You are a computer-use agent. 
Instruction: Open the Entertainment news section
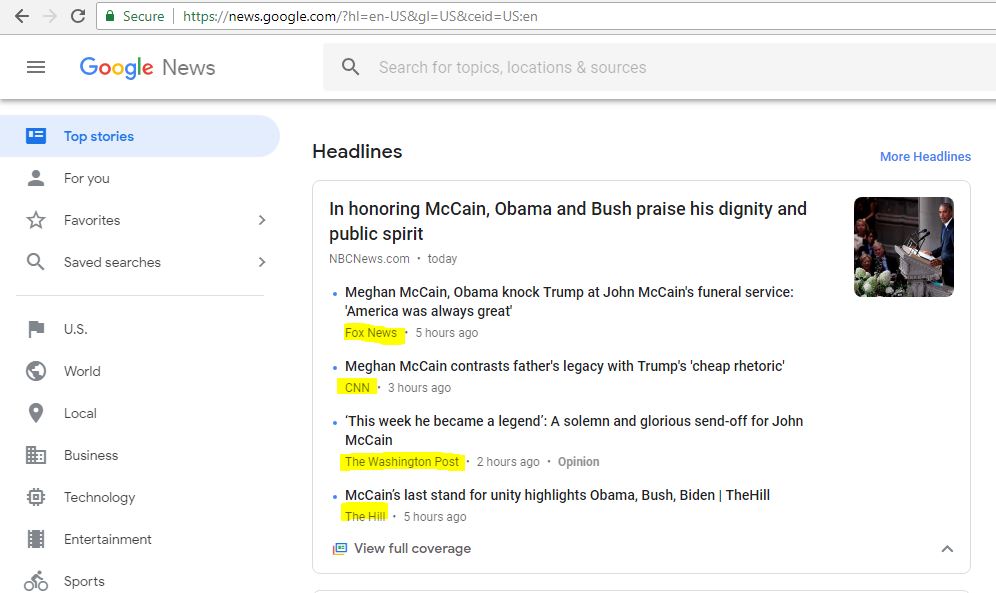point(107,539)
